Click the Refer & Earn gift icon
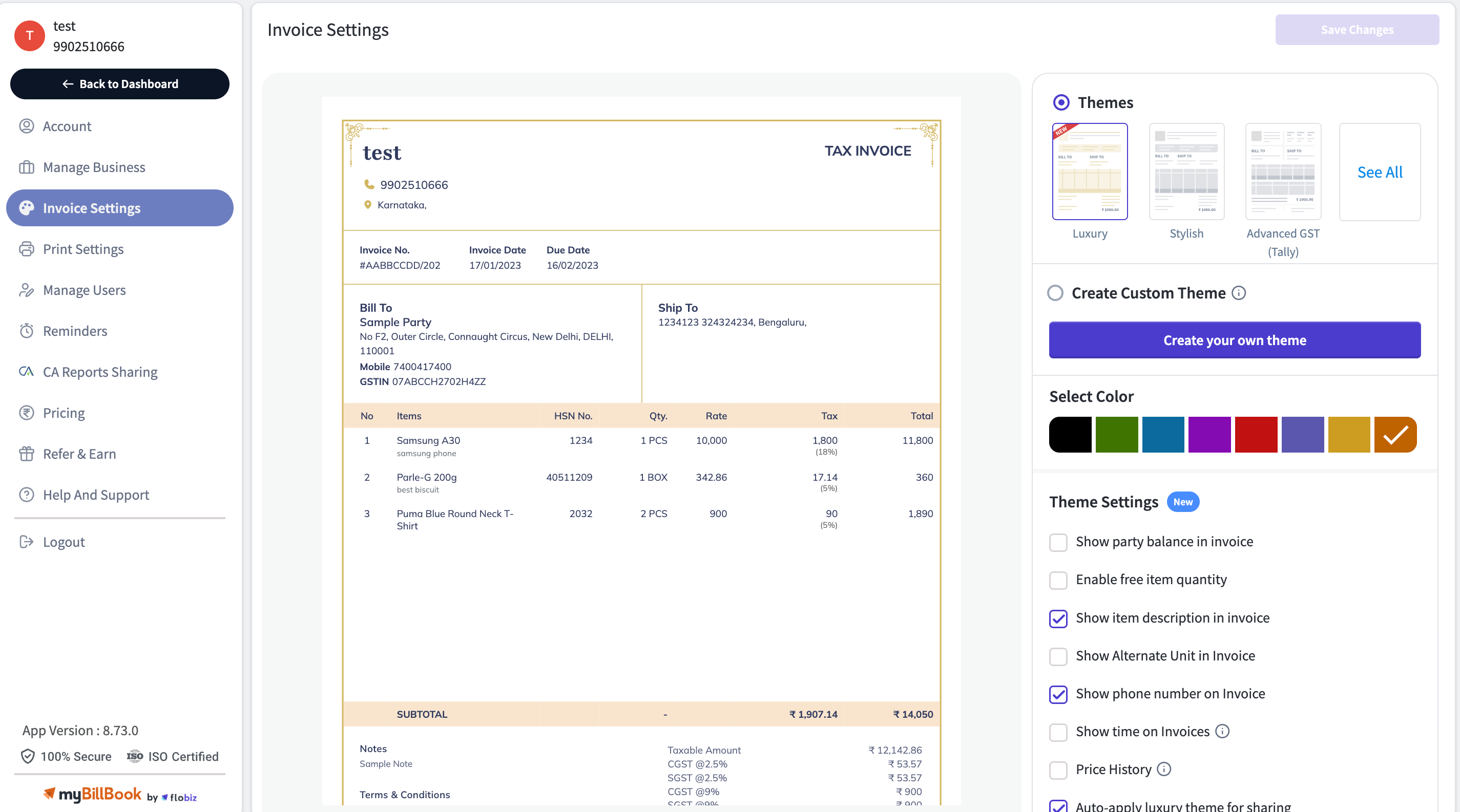 pos(26,454)
